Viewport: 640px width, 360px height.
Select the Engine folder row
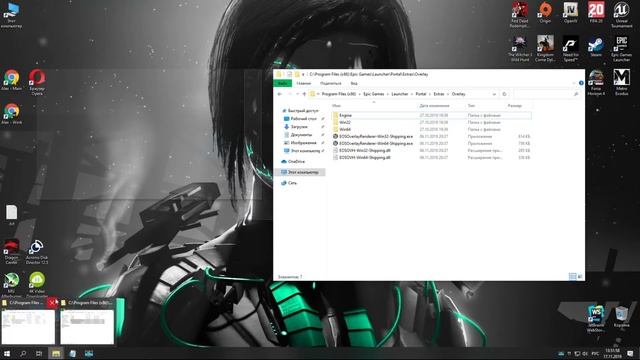pos(431,116)
